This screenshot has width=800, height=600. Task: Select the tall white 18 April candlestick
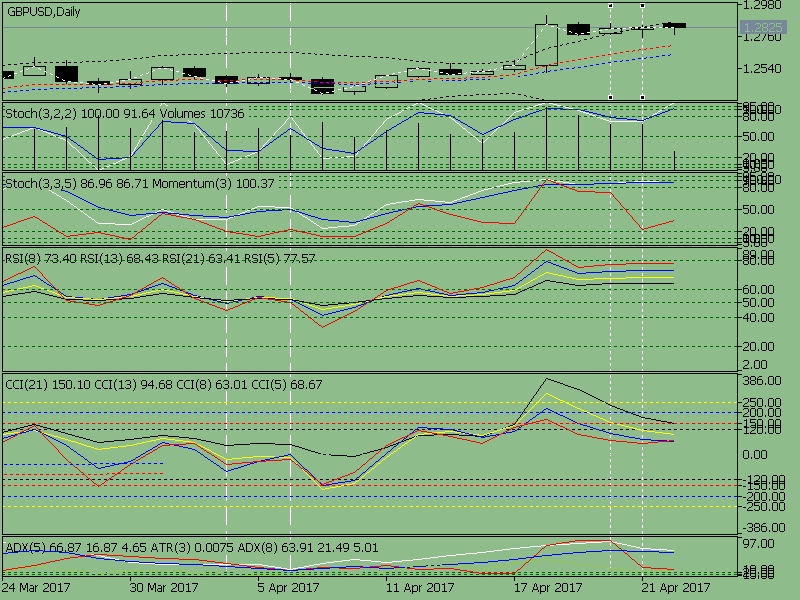(x=546, y=45)
